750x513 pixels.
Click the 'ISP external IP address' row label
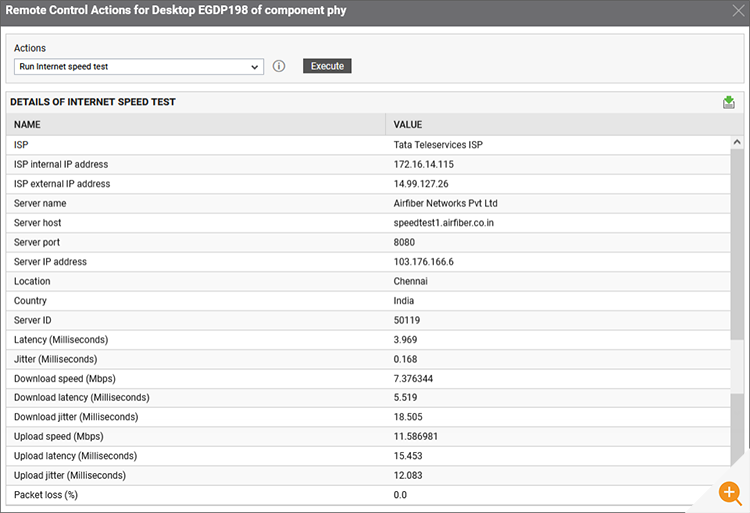click(62, 184)
